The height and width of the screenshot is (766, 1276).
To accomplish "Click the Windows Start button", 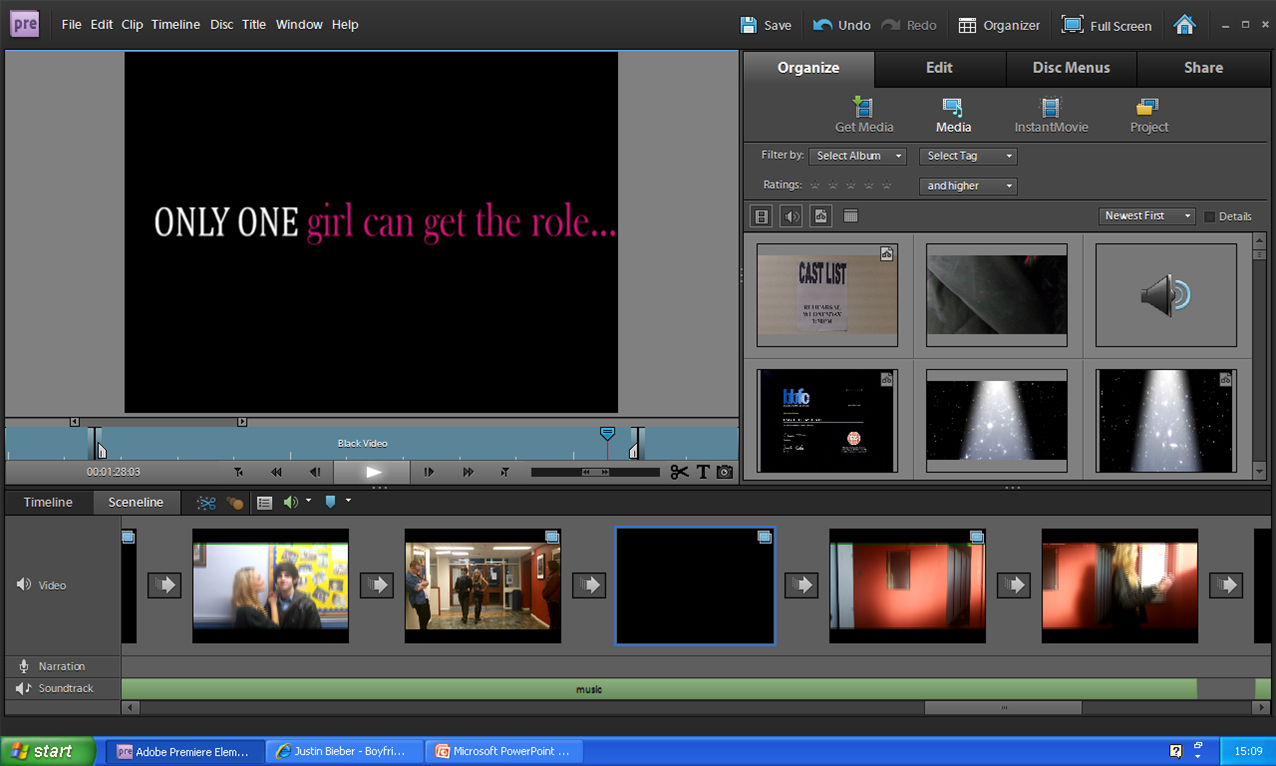I will pos(48,751).
